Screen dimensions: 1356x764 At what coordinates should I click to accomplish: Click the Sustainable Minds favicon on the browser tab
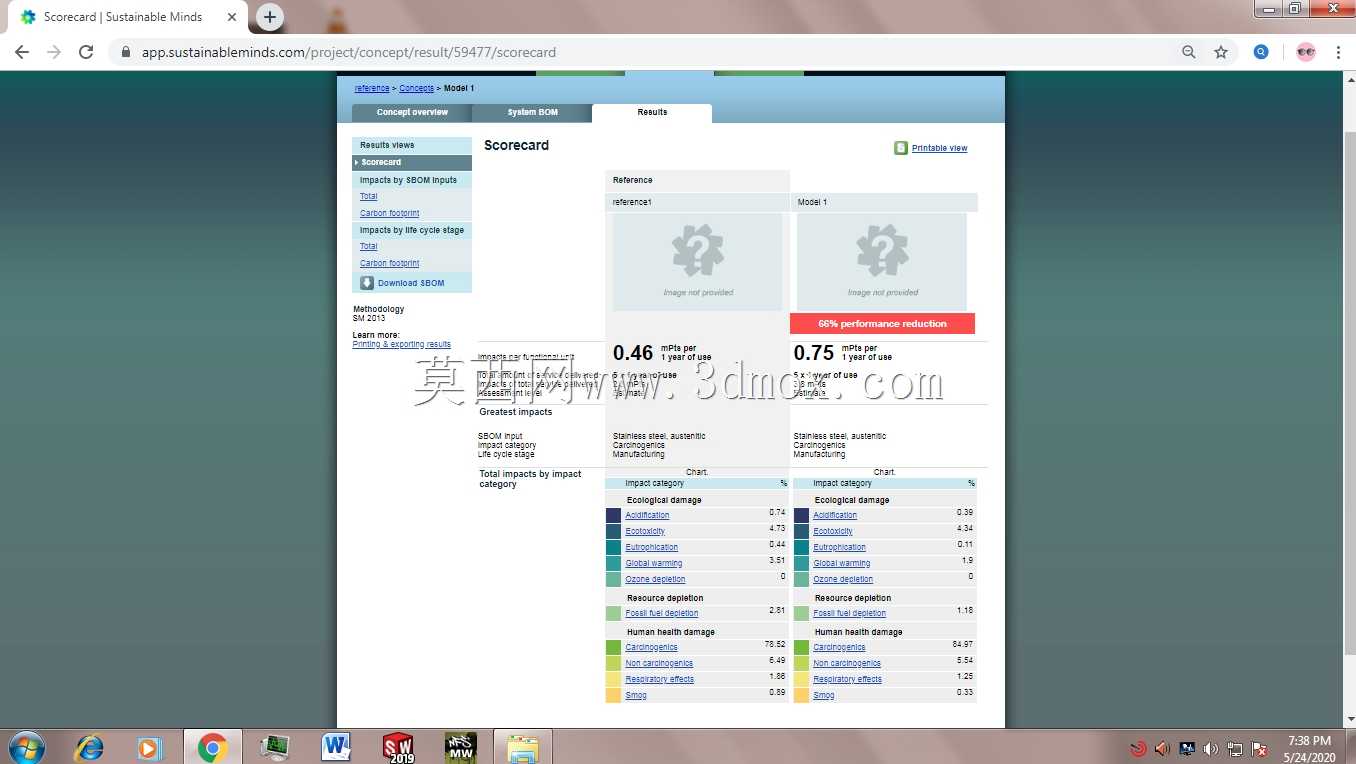click(x=28, y=17)
